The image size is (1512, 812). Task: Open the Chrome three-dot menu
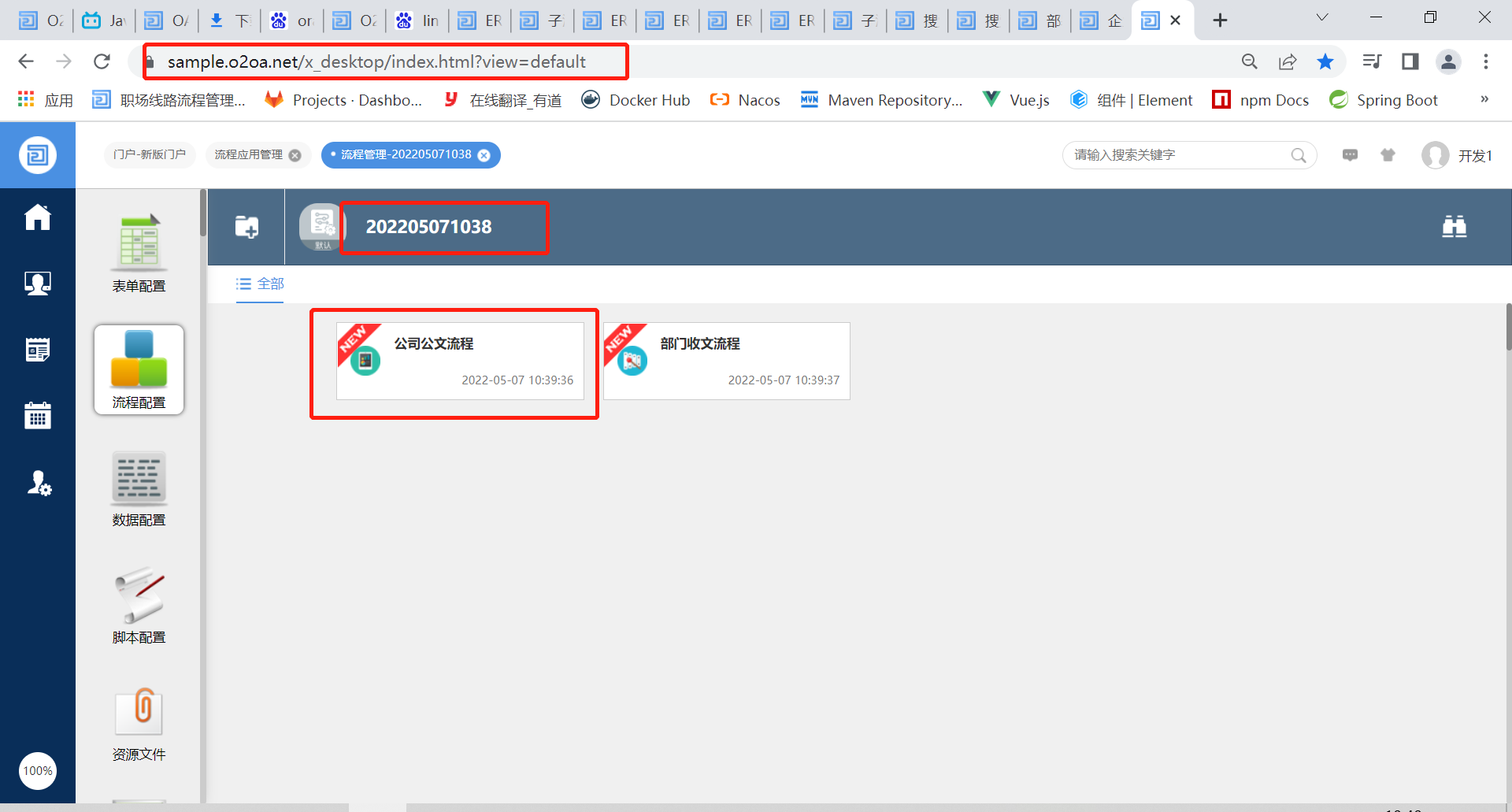tap(1486, 61)
